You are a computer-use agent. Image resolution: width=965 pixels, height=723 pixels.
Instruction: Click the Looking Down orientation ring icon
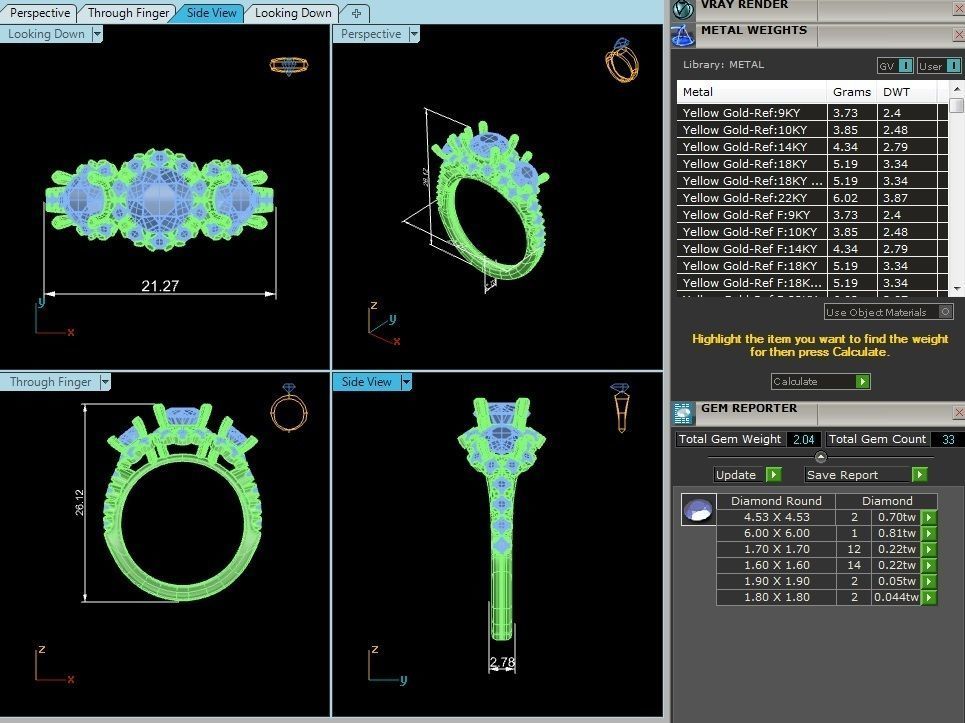click(289, 65)
